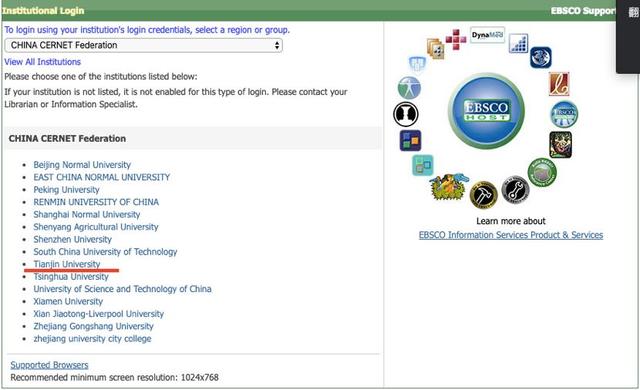Select Peking University from the list
Viewport: 640px width, 390px height.
pos(67,190)
